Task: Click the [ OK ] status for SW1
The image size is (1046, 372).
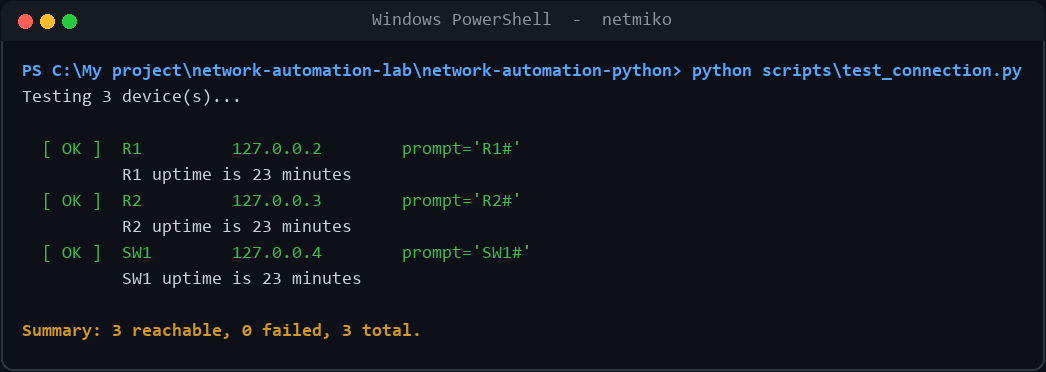Action: (x=72, y=253)
